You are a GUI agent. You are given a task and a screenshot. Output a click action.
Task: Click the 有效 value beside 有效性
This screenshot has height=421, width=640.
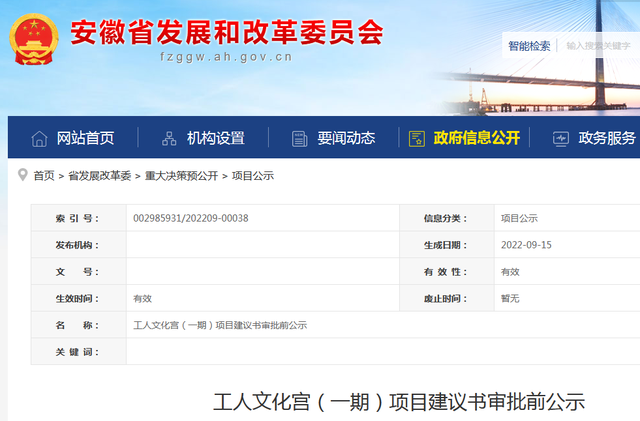click(x=510, y=272)
